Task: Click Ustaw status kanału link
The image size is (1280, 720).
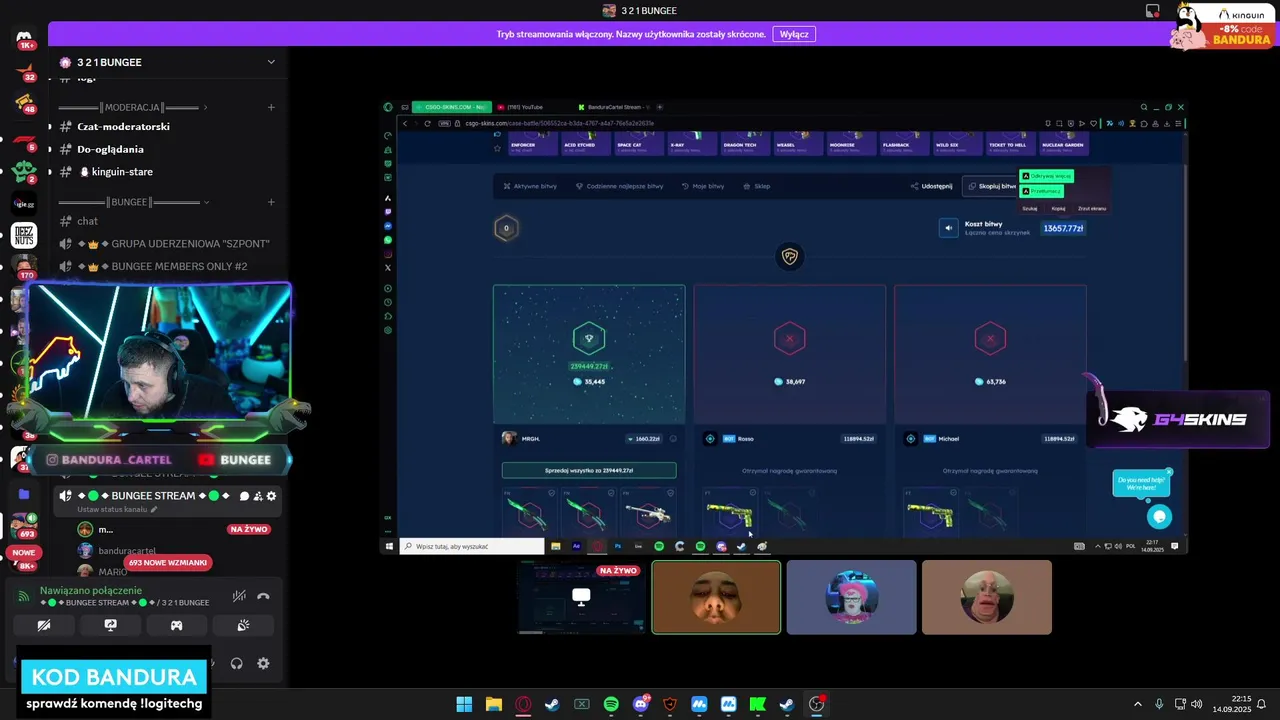Action: 116,510
